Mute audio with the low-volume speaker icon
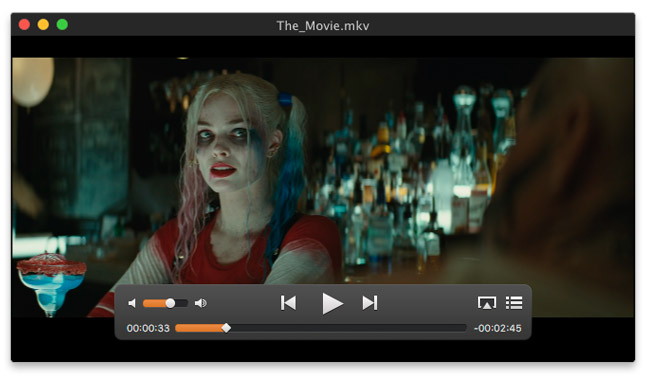This screenshot has height=383, width=650. click(132, 303)
